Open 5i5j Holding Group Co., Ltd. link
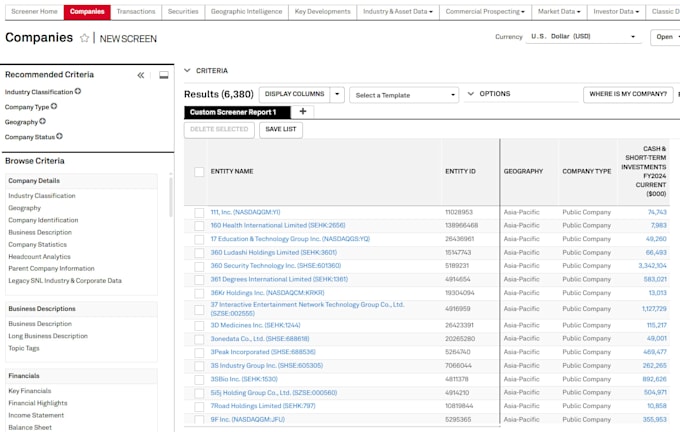The image size is (680, 432). pyautogui.click(x=274, y=393)
